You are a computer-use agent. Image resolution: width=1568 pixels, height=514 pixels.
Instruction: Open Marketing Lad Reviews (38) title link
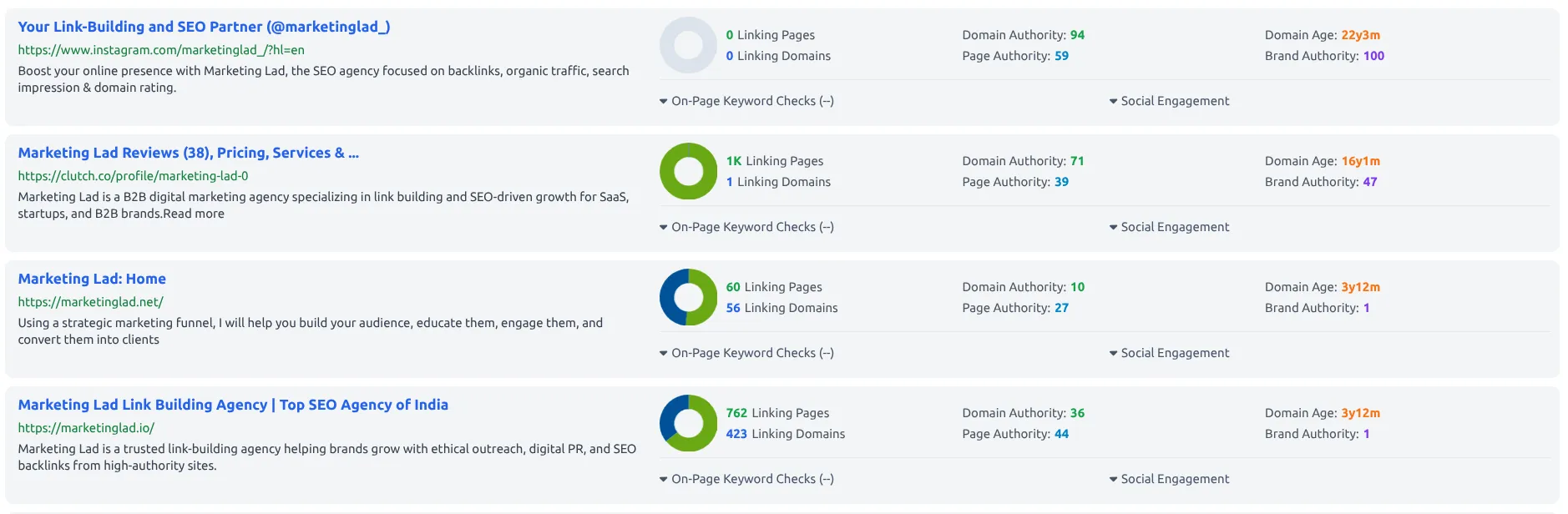click(x=189, y=153)
